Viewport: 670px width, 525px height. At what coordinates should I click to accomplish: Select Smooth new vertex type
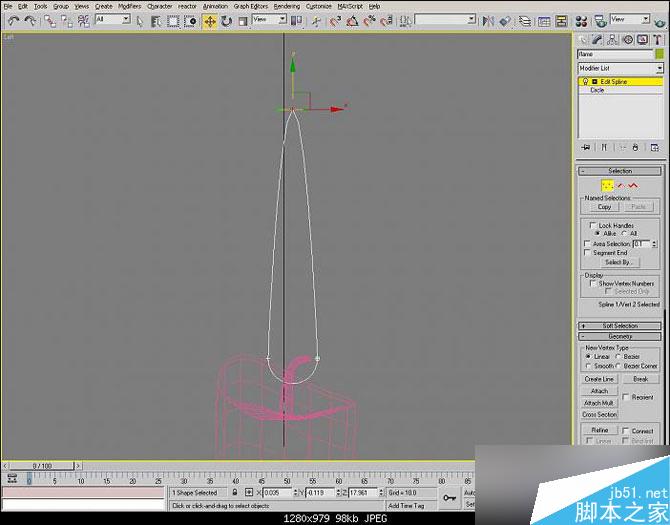[588, 366]
